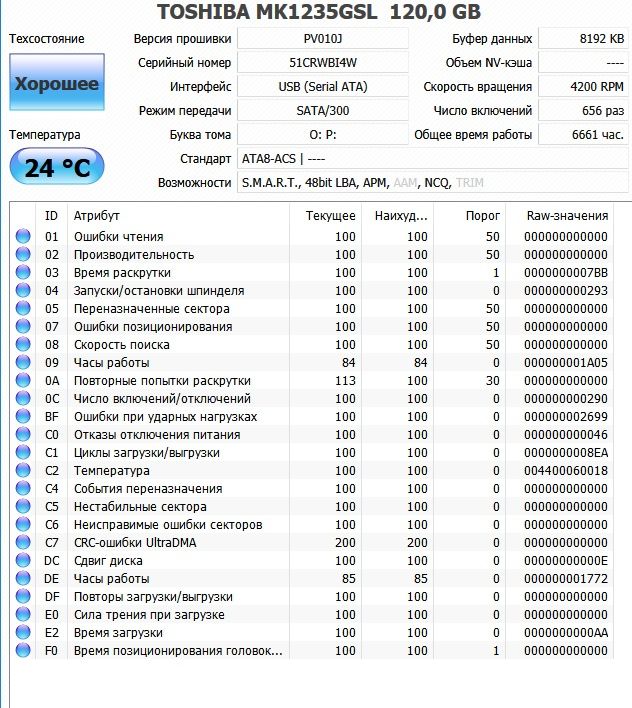
Task: Click the Температура label above the 24 °C indicator
Action: click(45, 135)
